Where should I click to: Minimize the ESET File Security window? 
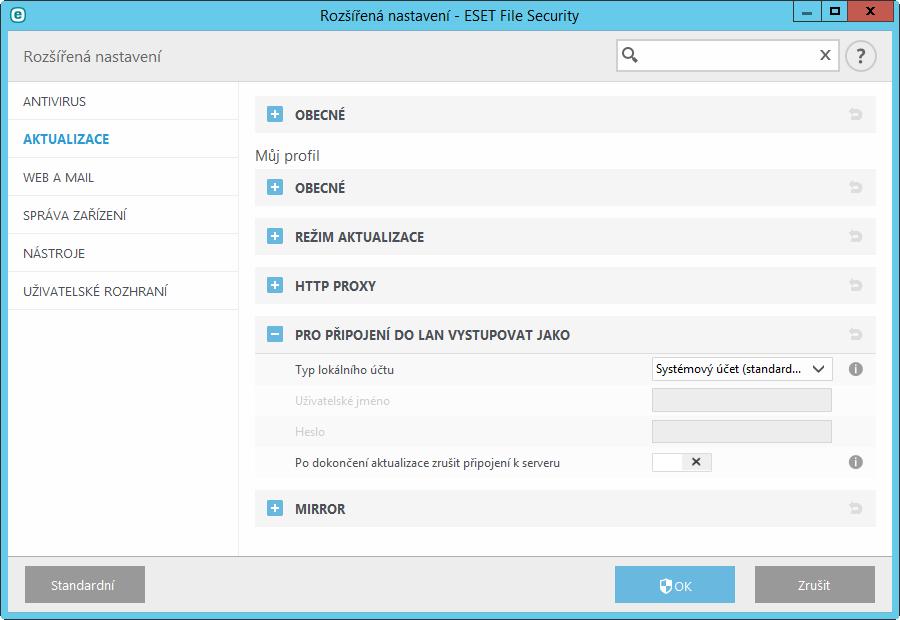806,11
